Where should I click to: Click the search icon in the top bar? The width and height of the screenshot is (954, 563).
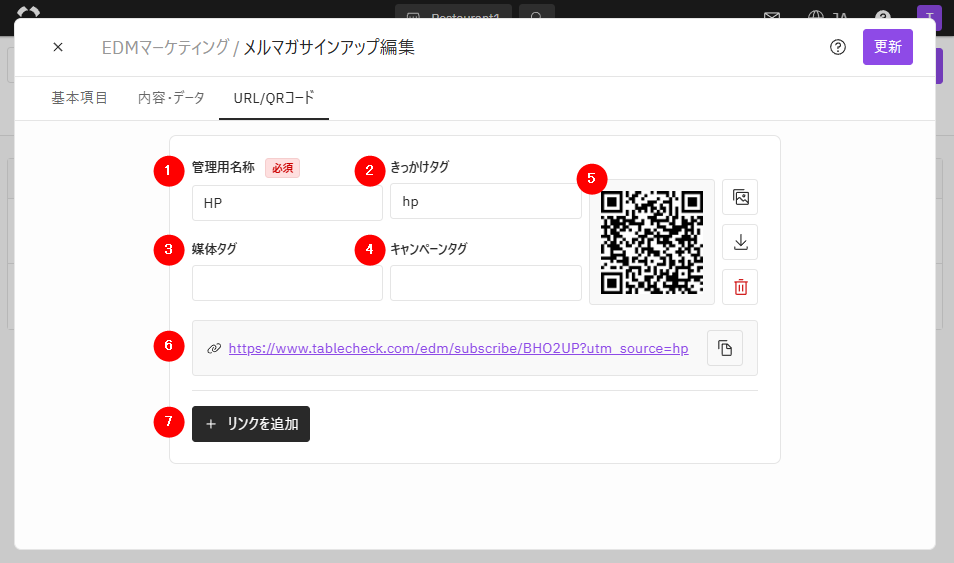536,13
